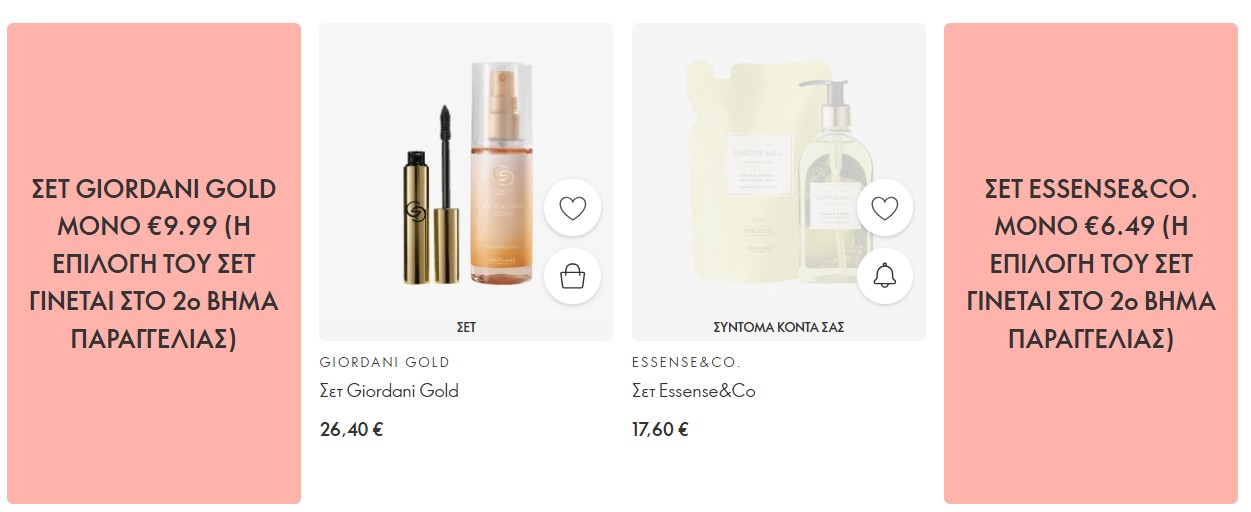Click the refill pouch in Essense&Co image

point(745,170)
